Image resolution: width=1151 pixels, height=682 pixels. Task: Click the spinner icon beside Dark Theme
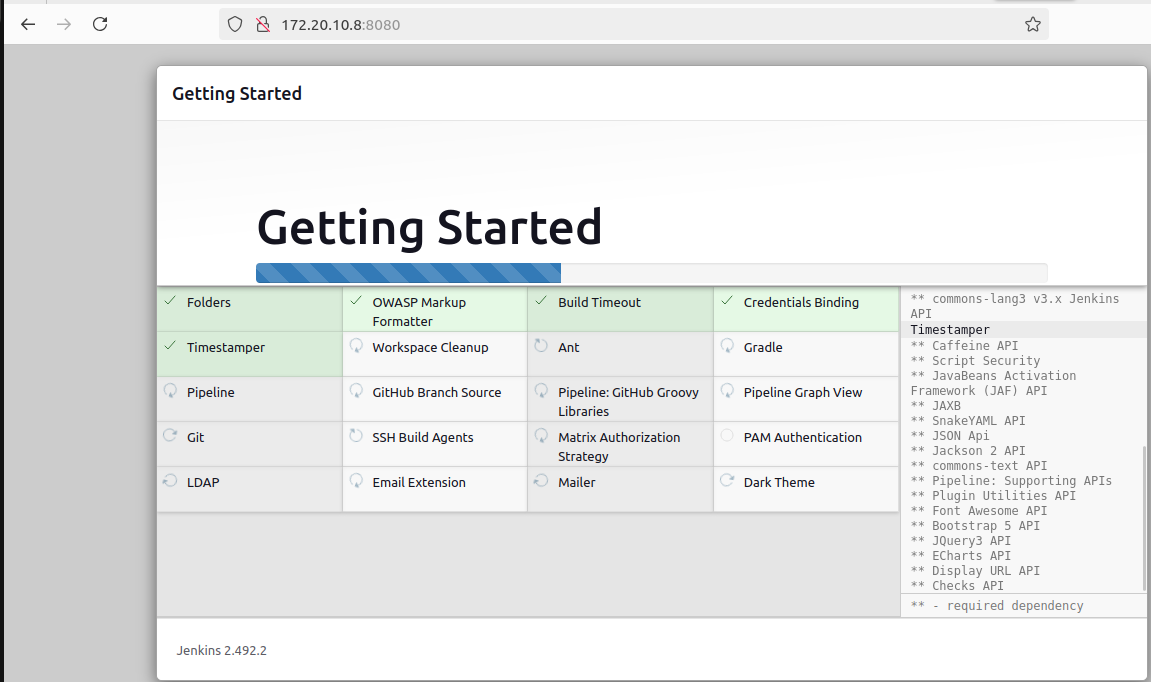coord(727,481)
